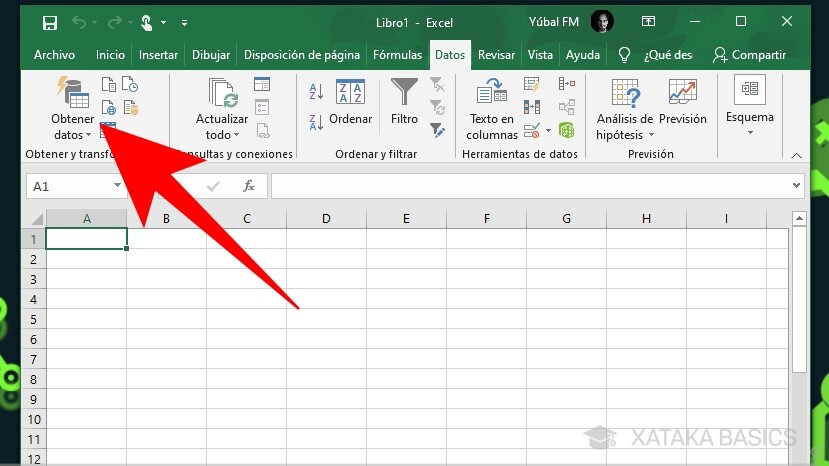Open Análisis de hipótesis menu

pyautogui.click(x=625, y=109)
